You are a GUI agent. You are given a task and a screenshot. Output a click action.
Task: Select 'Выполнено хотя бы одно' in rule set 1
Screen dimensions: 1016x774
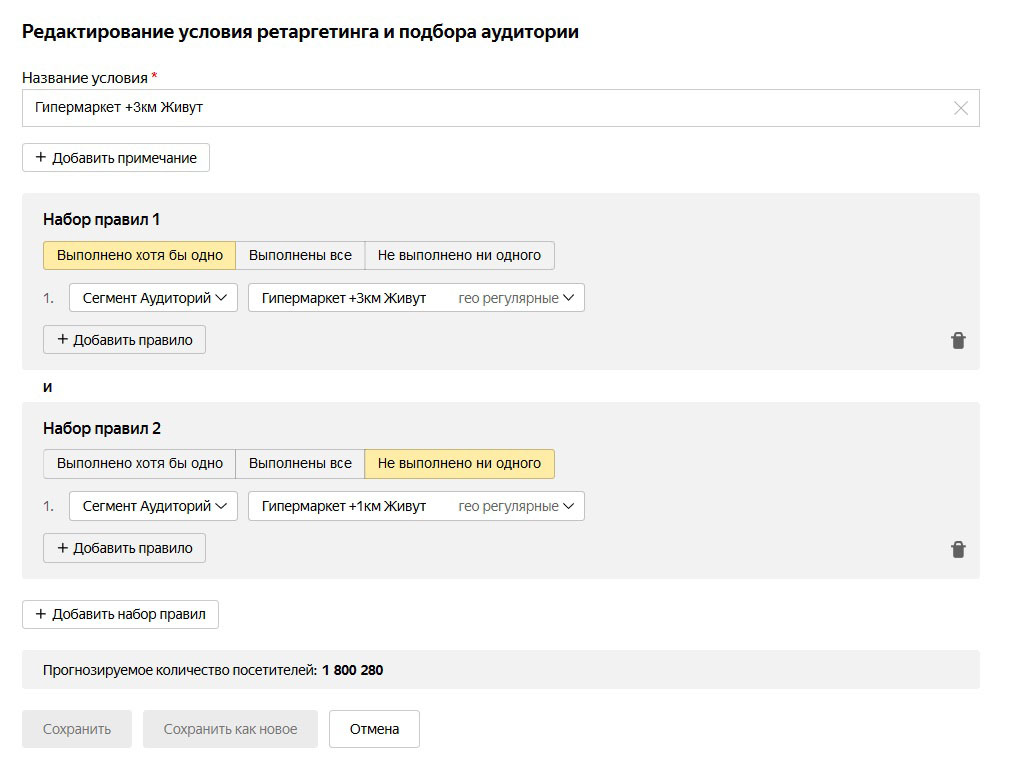pos(139,255)
